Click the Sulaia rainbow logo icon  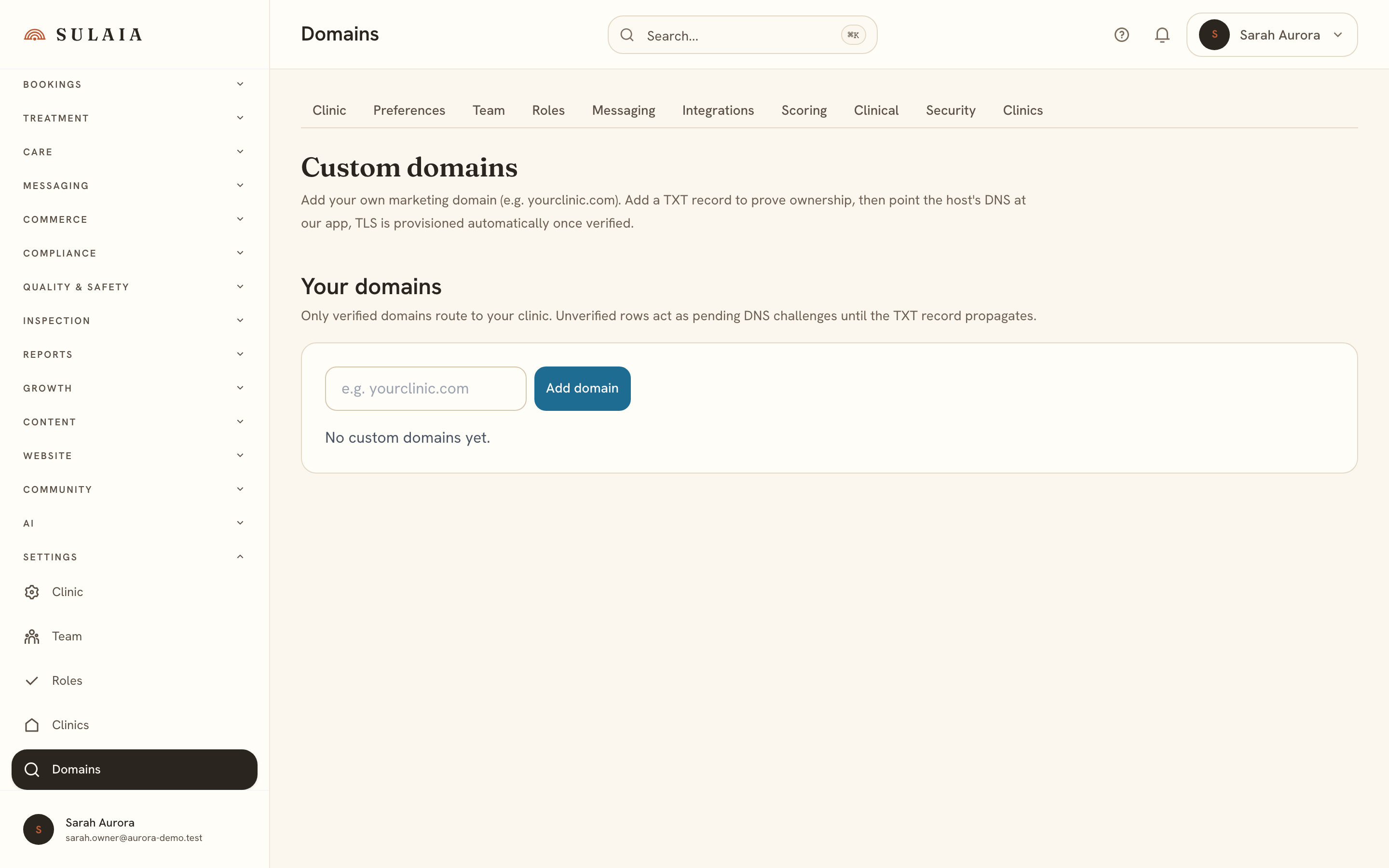click(x=34, y=34)
